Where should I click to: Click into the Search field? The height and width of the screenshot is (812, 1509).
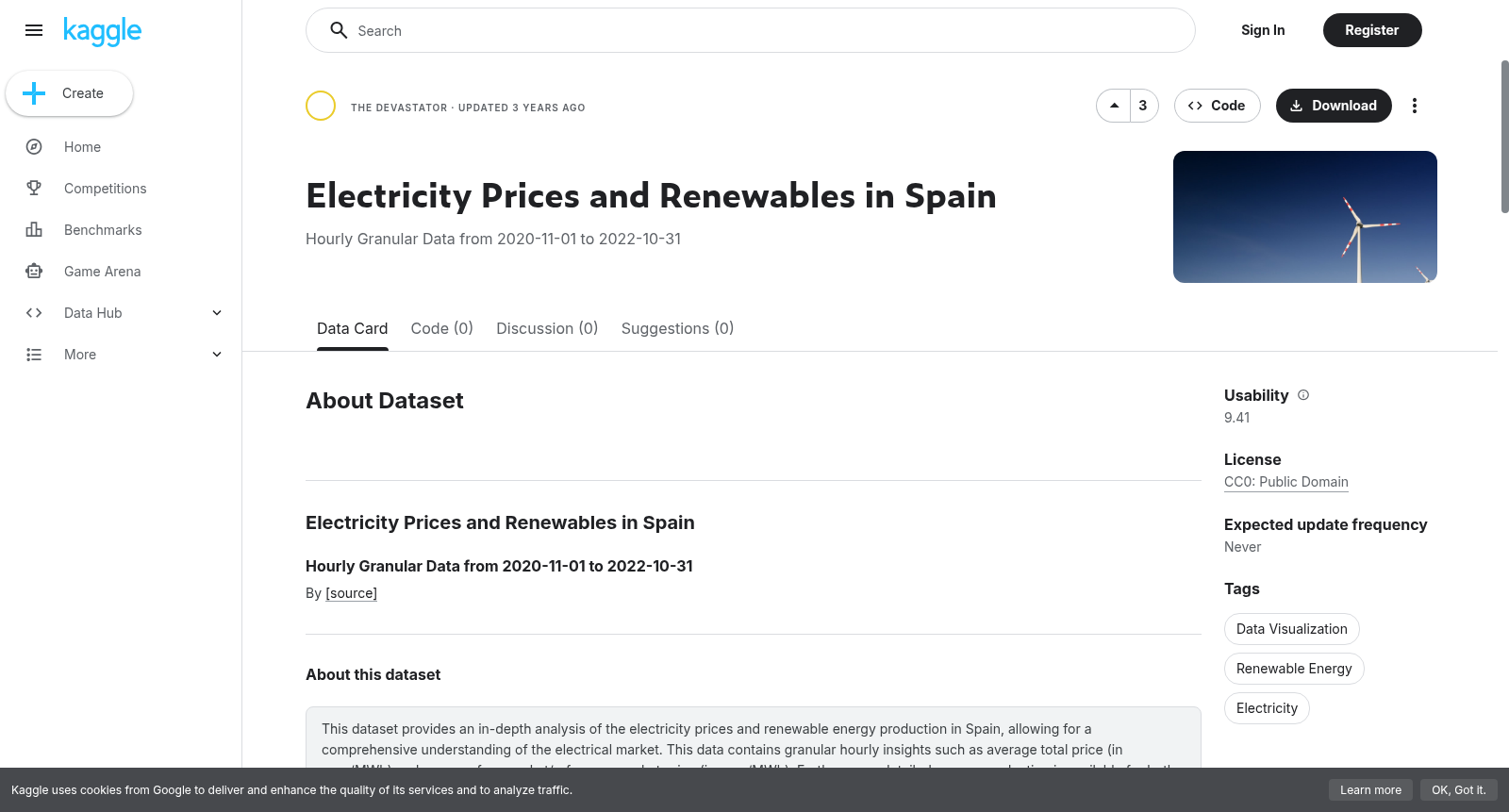pyautogui.click(x=751, y=30)
